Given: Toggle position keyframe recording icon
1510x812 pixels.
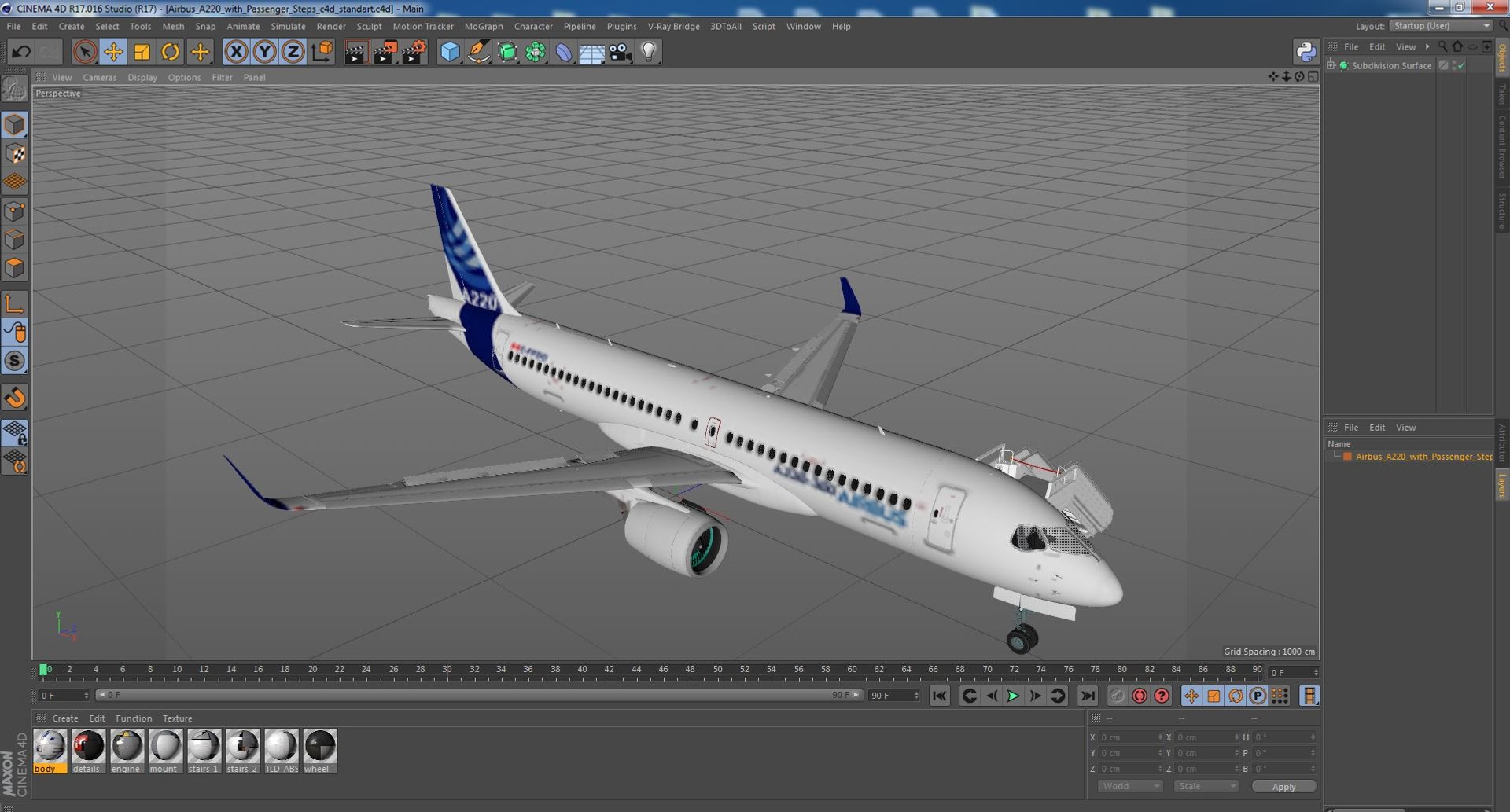Looking at the screenshot, I should 1191,696.
